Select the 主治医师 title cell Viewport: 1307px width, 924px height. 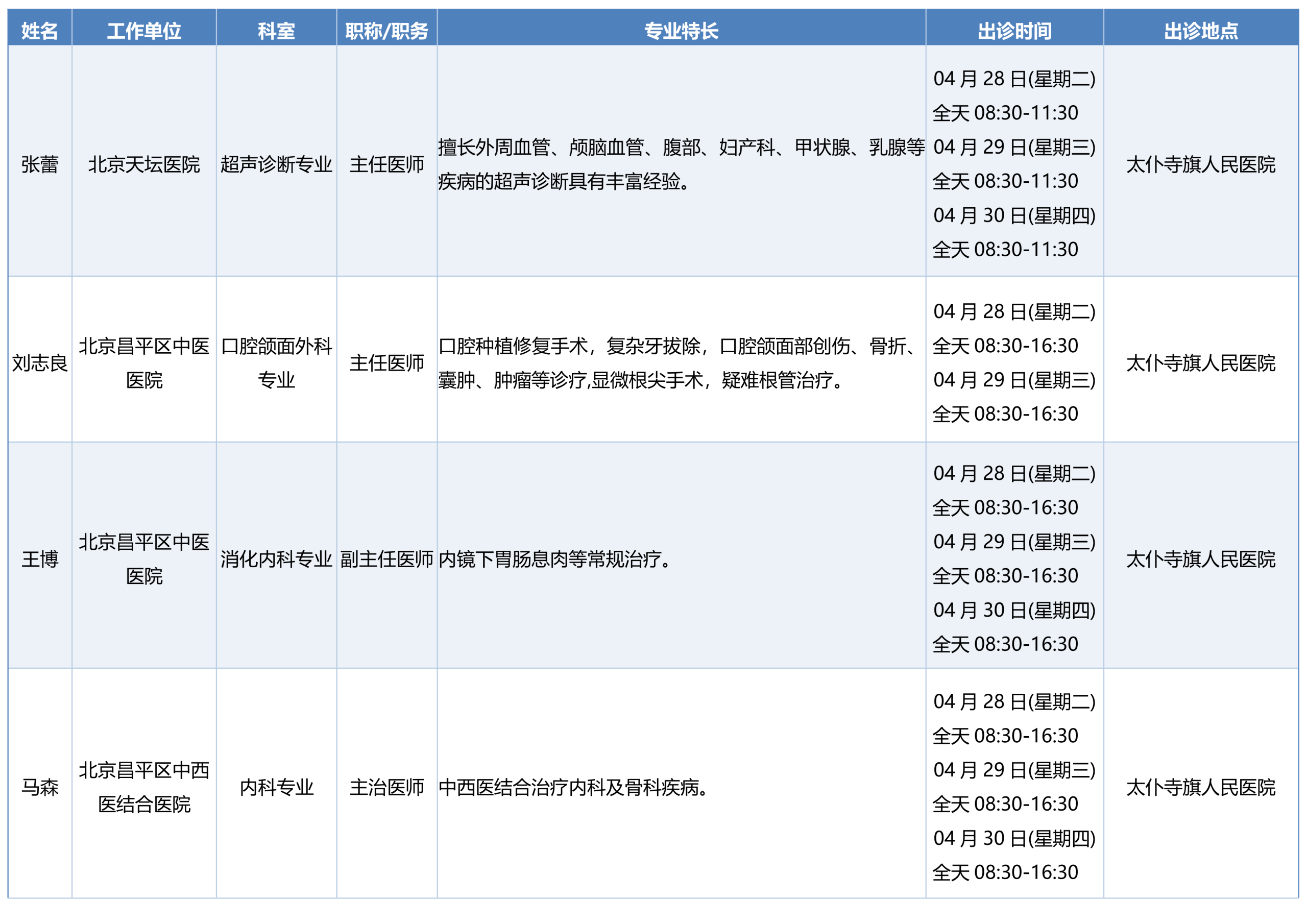pos(386,787)
